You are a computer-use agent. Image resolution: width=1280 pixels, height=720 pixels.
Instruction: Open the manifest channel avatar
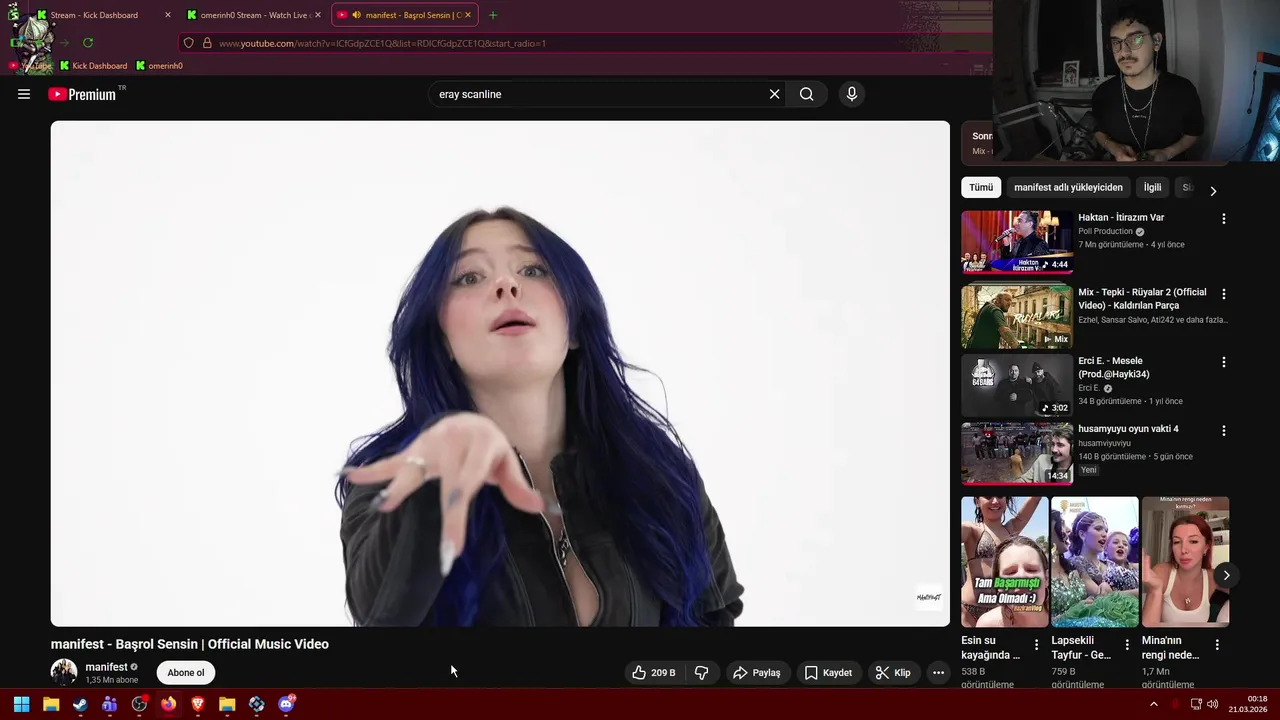coord(64,672)
